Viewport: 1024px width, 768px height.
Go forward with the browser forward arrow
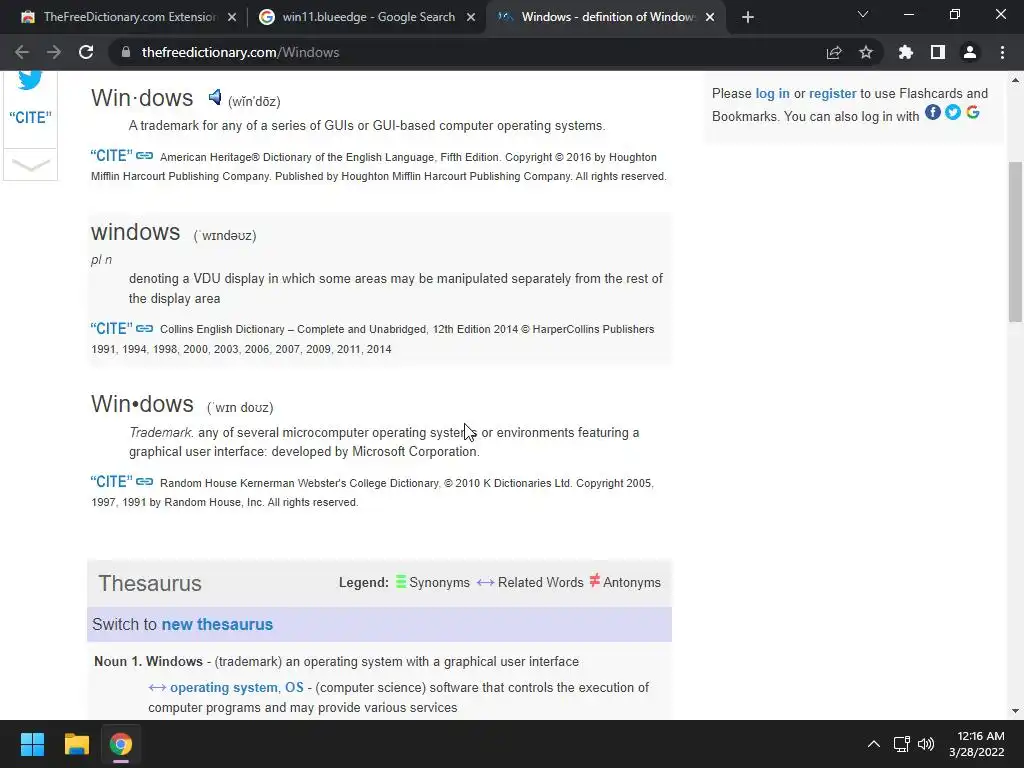pyautogui.click(x=54, y=52)
